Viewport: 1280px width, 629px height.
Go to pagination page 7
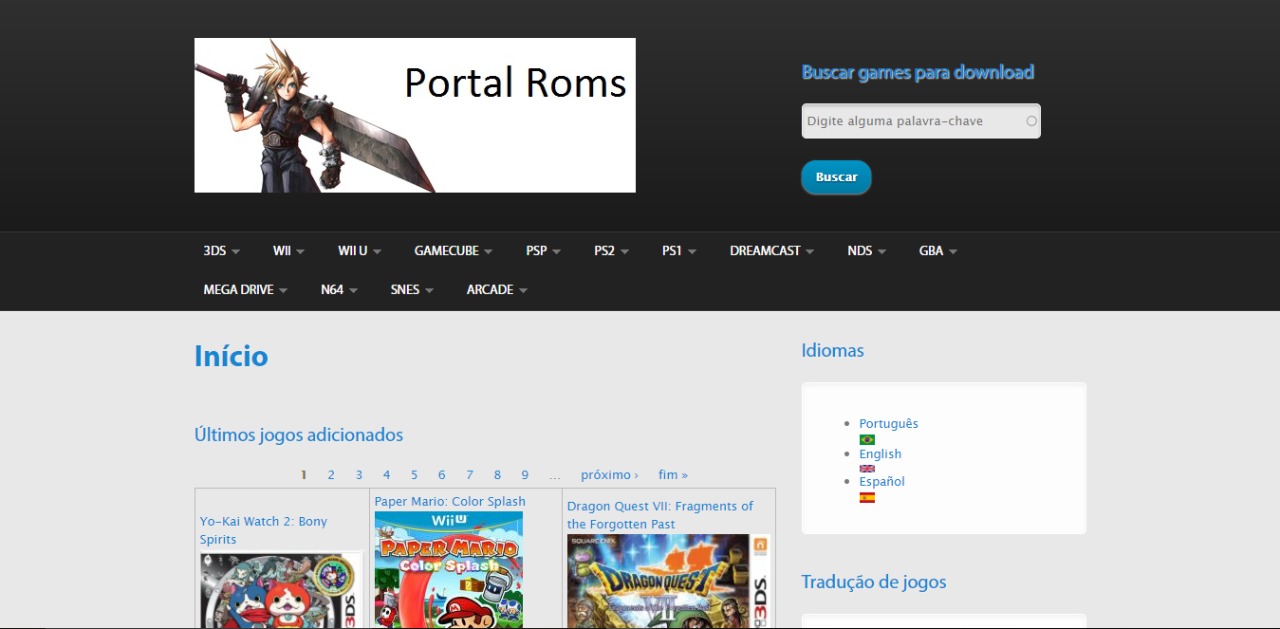point(469,475)
